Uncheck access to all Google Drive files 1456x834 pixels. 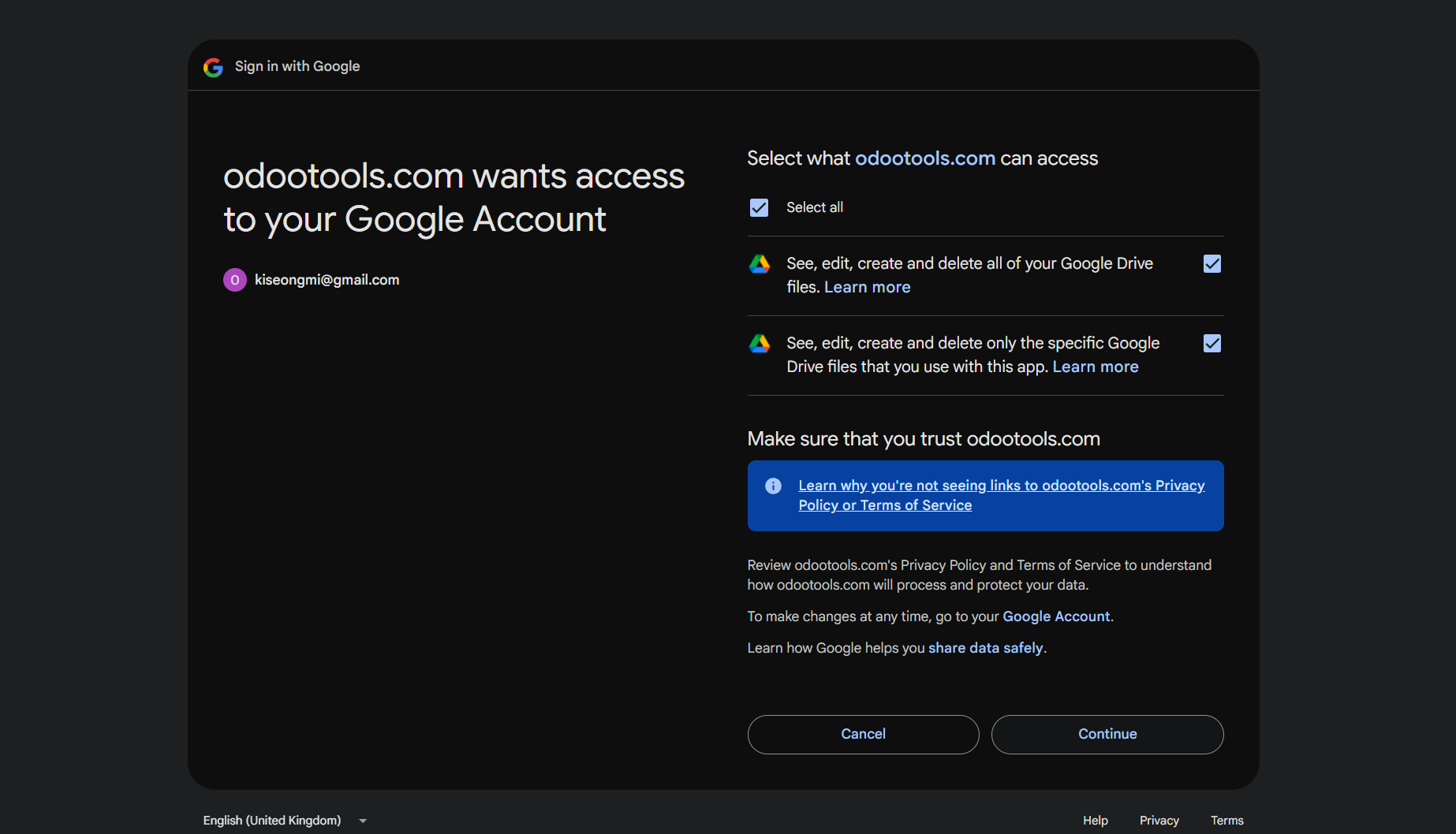[1211, 264]
